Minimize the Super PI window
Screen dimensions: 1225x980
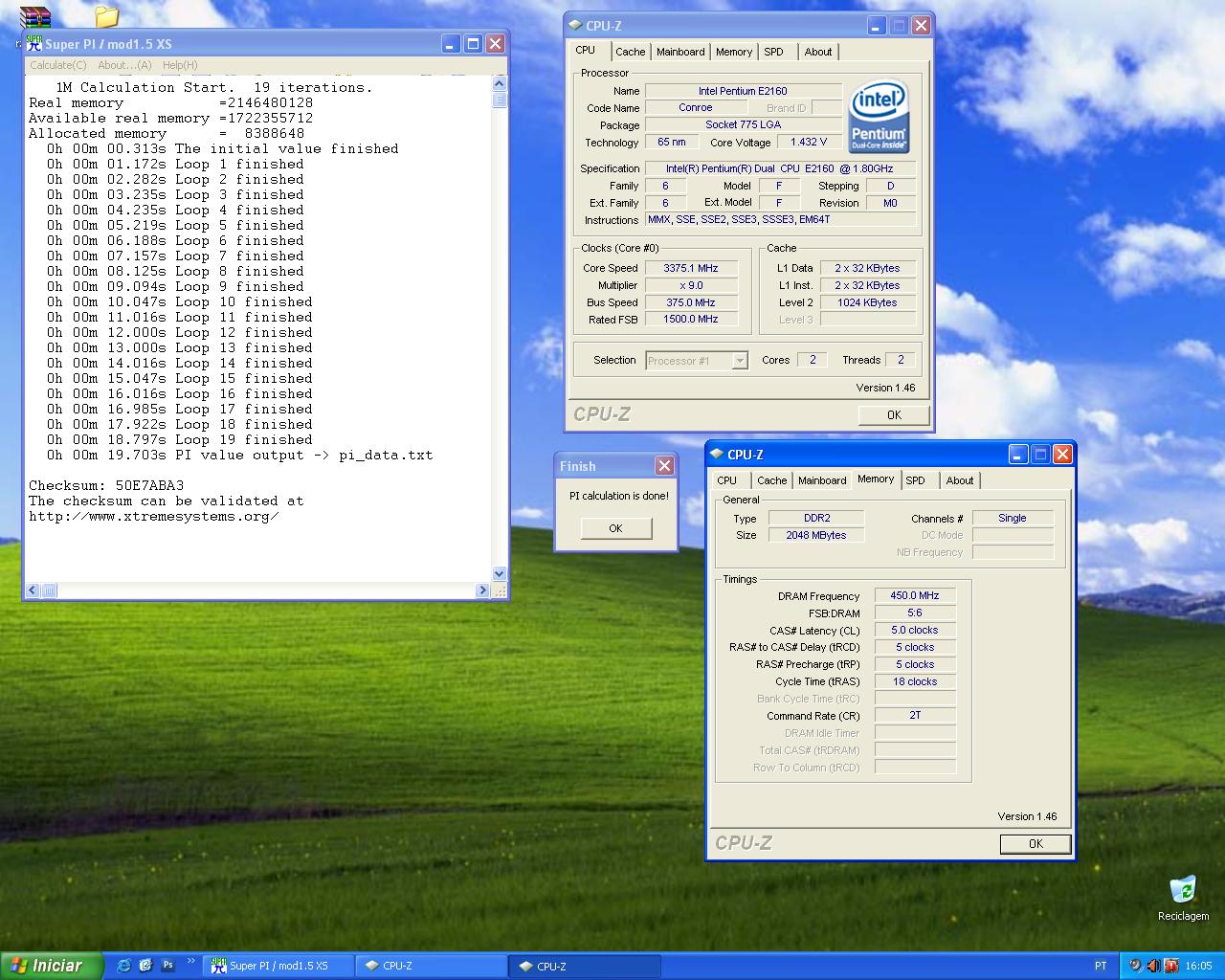tap(452, 43)
